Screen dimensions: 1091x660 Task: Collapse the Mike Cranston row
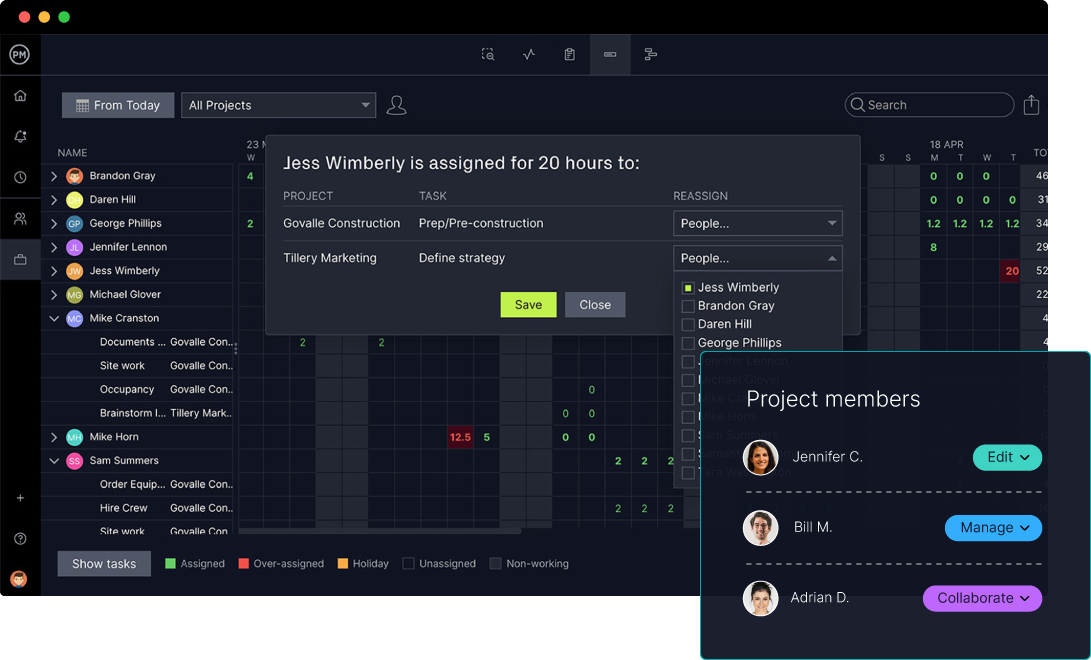(x=54, y=318)
